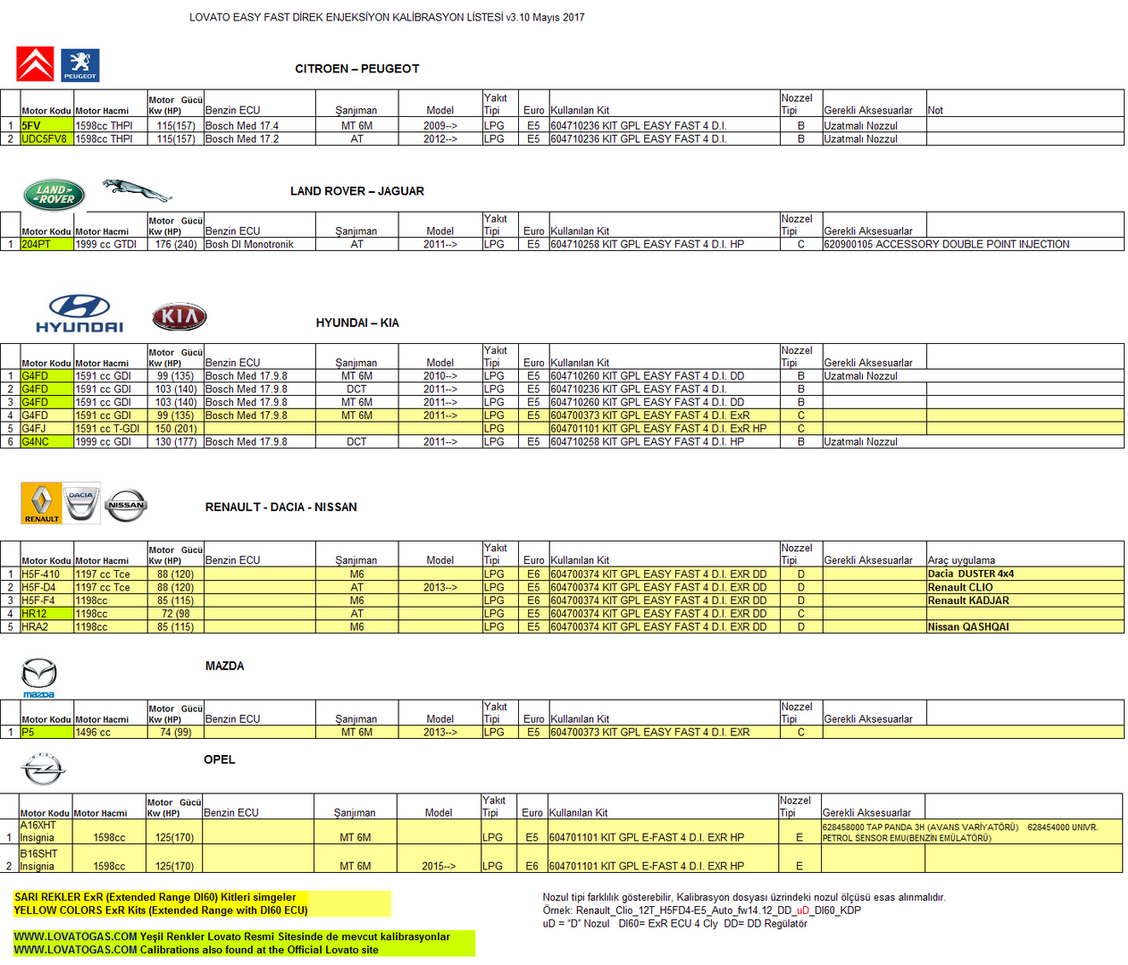
Task: Click the 'RENAULT - DACIA - NISSAN' heading
Action: click(x=281, y=507)
